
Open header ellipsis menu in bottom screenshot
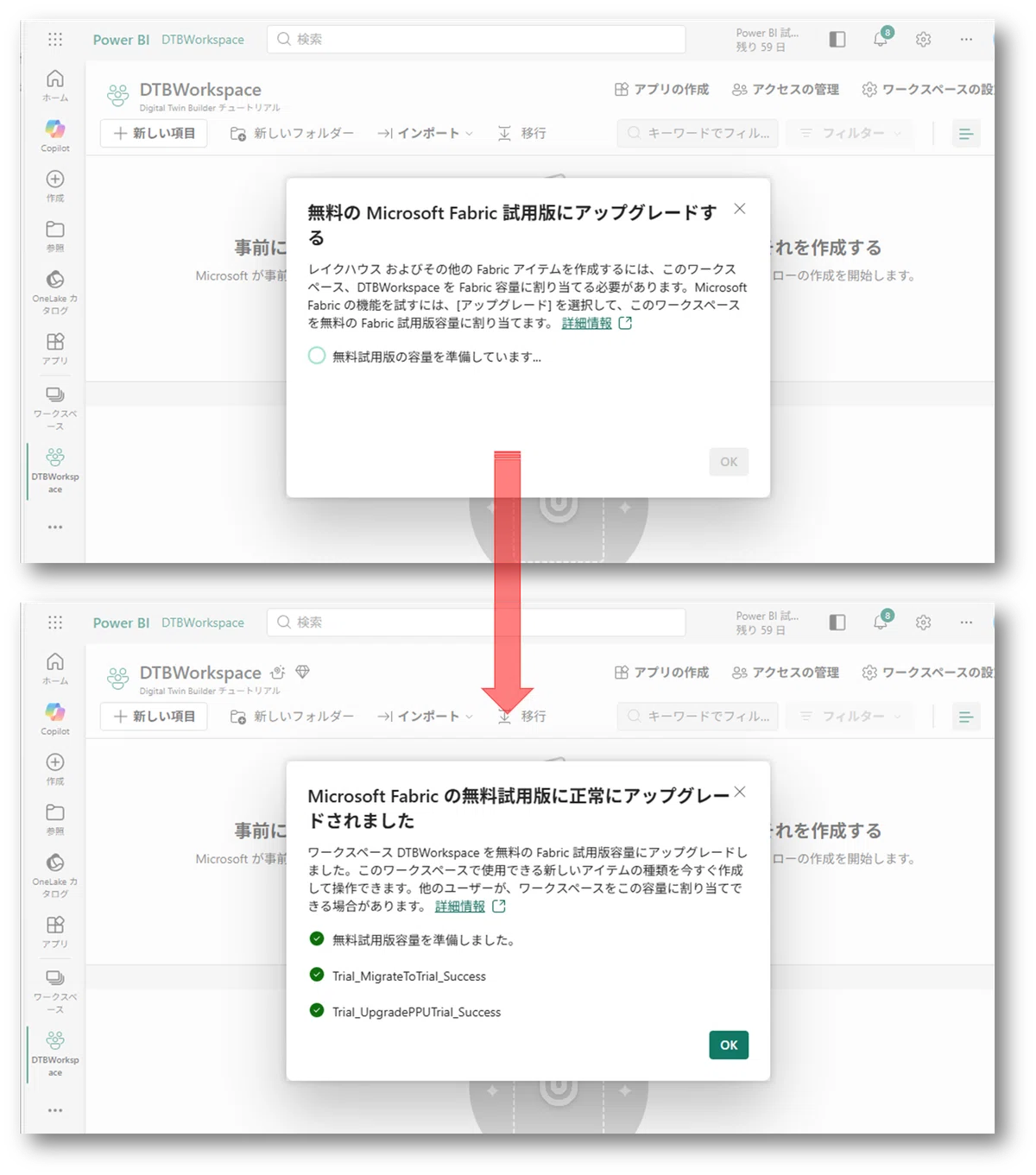pyautogui.click(x=966, y=622)
